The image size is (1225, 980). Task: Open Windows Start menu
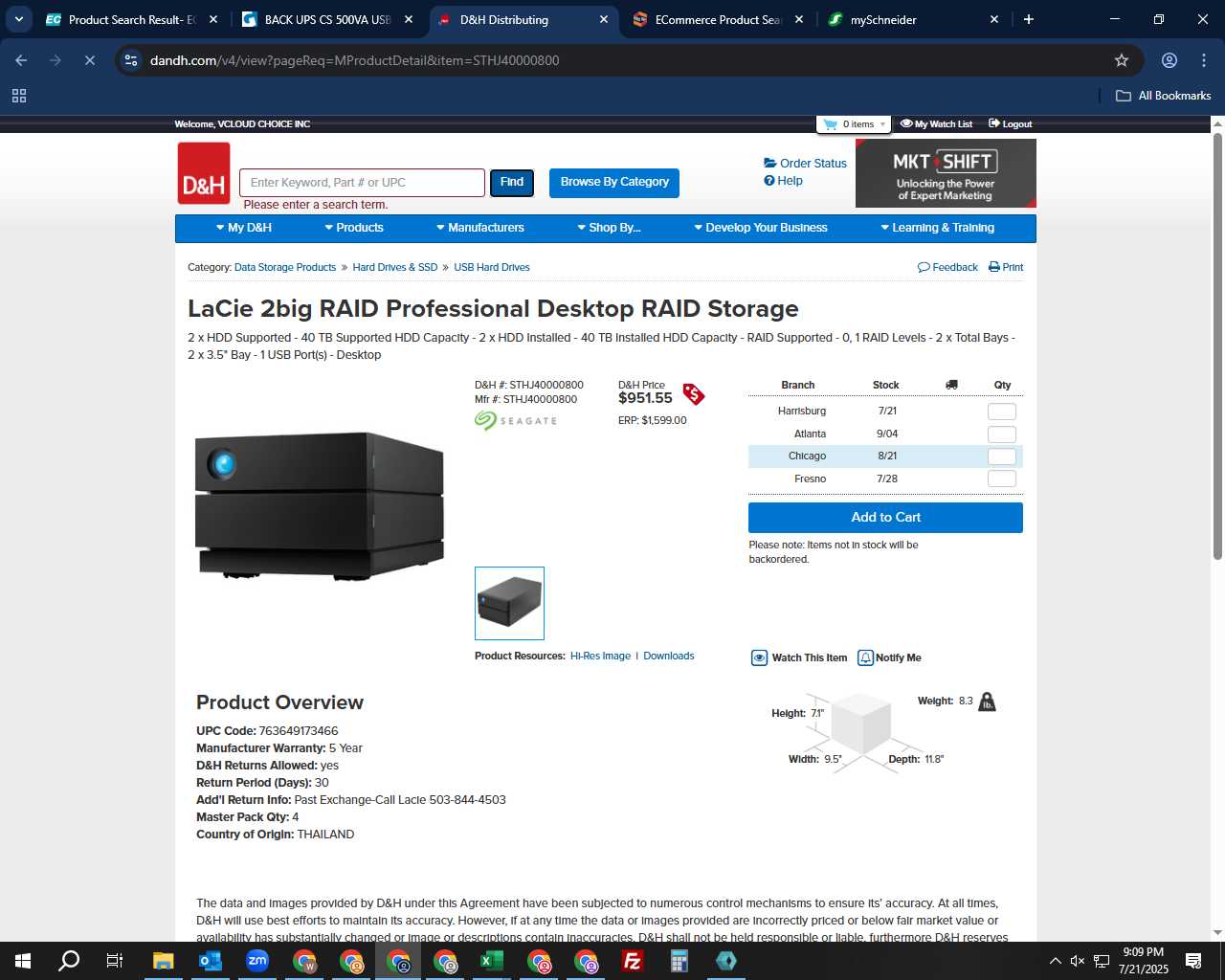23,961
